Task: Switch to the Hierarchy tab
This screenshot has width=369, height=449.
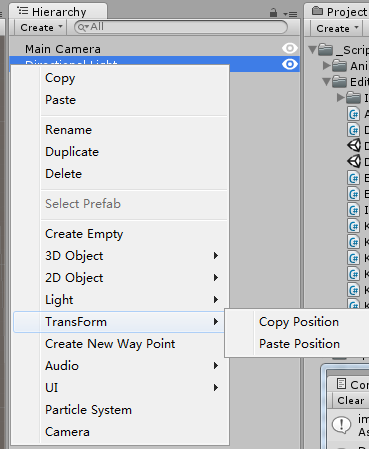Action: 58,11
